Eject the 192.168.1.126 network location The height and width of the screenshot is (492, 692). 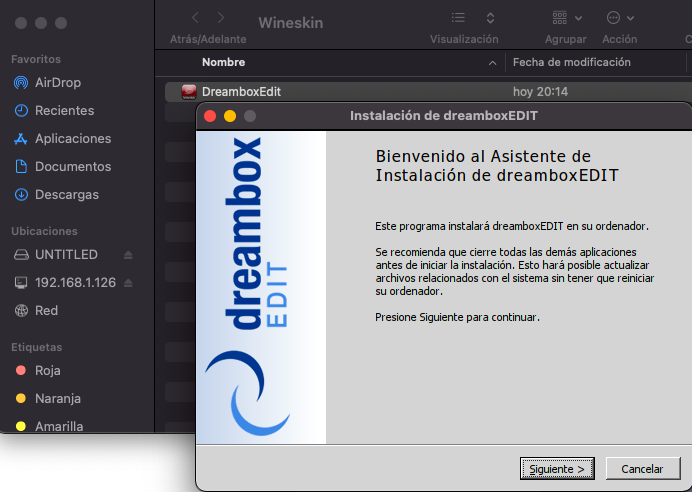coord(127,283)
